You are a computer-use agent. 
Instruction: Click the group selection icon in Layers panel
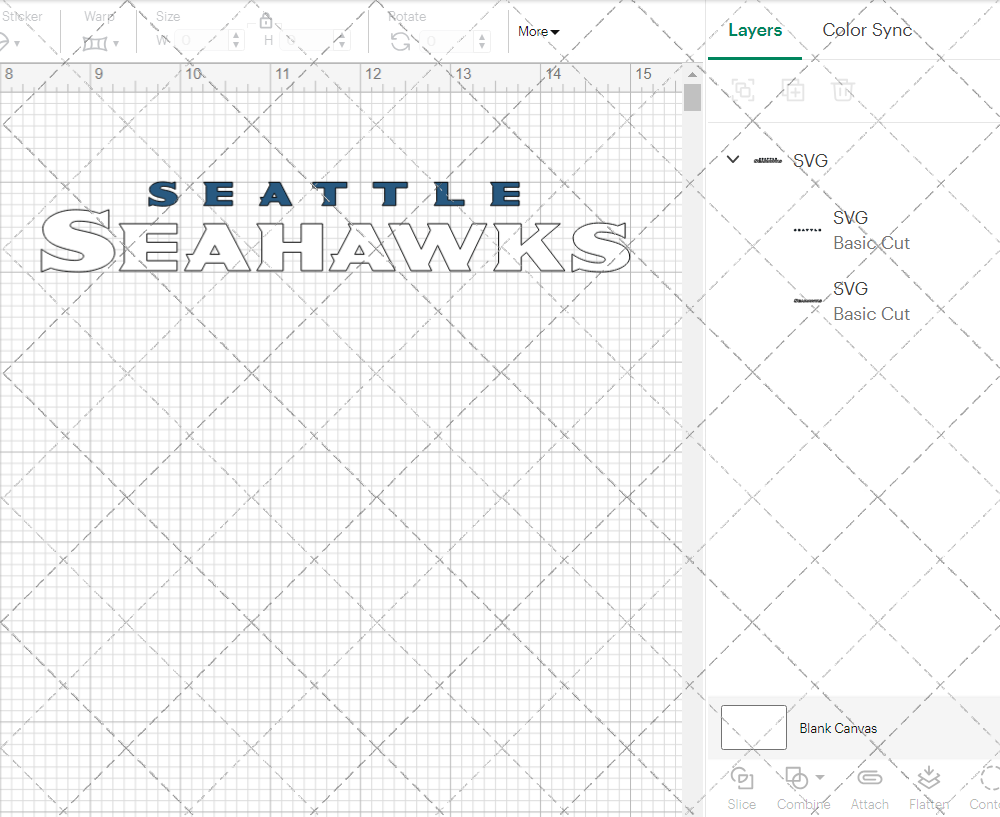coord(742,91)
